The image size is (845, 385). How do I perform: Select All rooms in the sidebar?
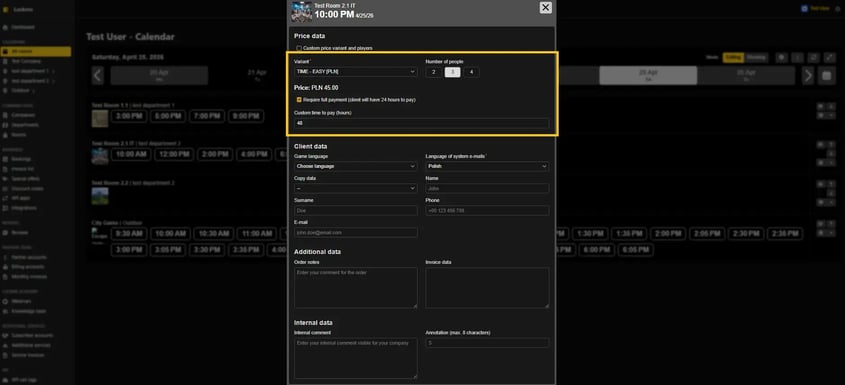(36, 52)
